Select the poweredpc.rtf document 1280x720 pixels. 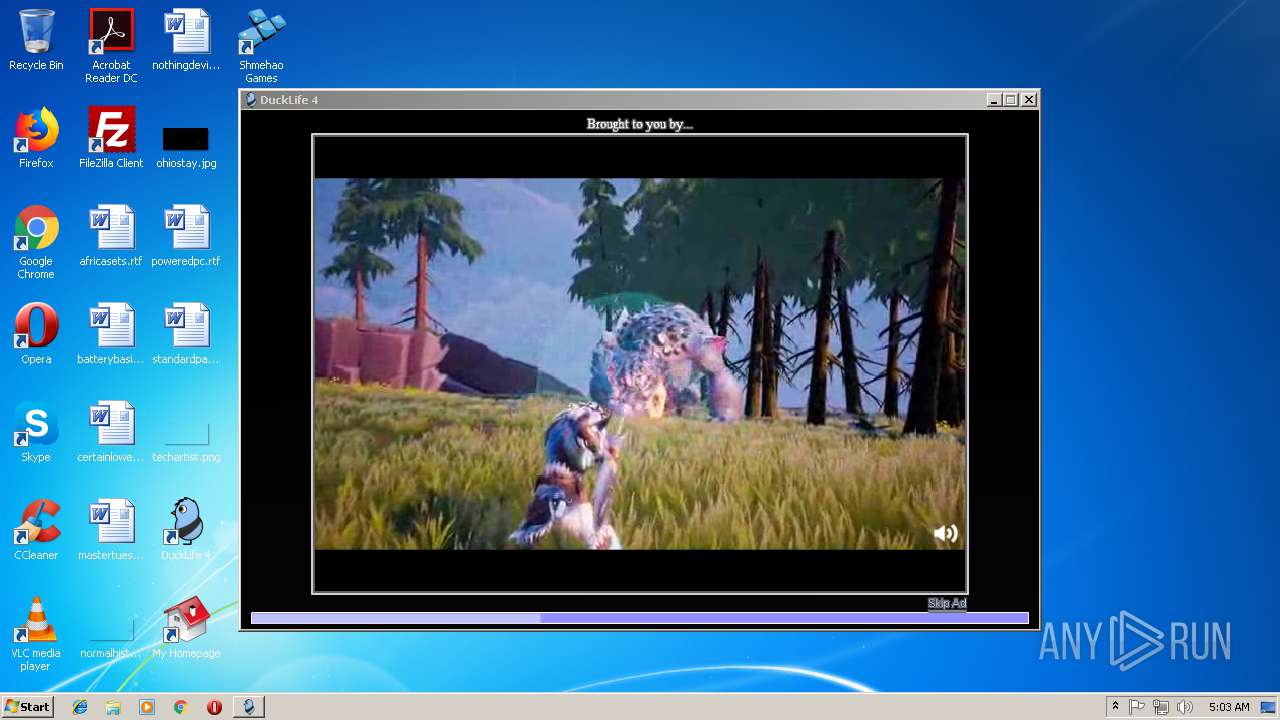click(186, 237)
